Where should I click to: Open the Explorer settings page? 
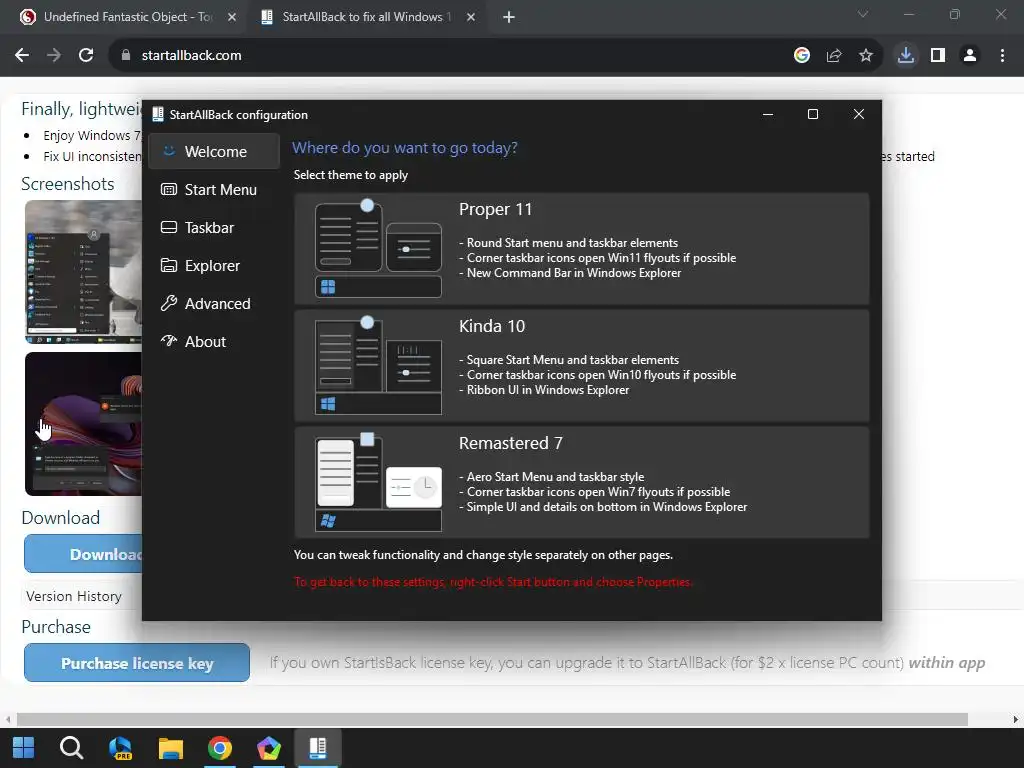coord(214,265)
